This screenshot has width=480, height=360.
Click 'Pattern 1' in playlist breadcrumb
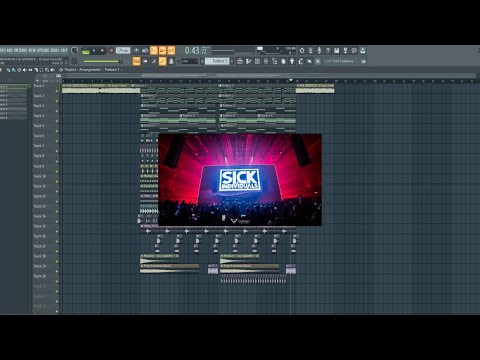pyautogui.click(x=112, y=70)
